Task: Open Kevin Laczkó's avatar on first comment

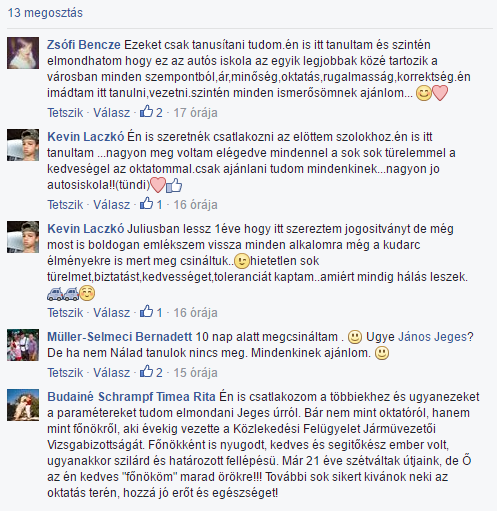Action: (x=23, y=145)
